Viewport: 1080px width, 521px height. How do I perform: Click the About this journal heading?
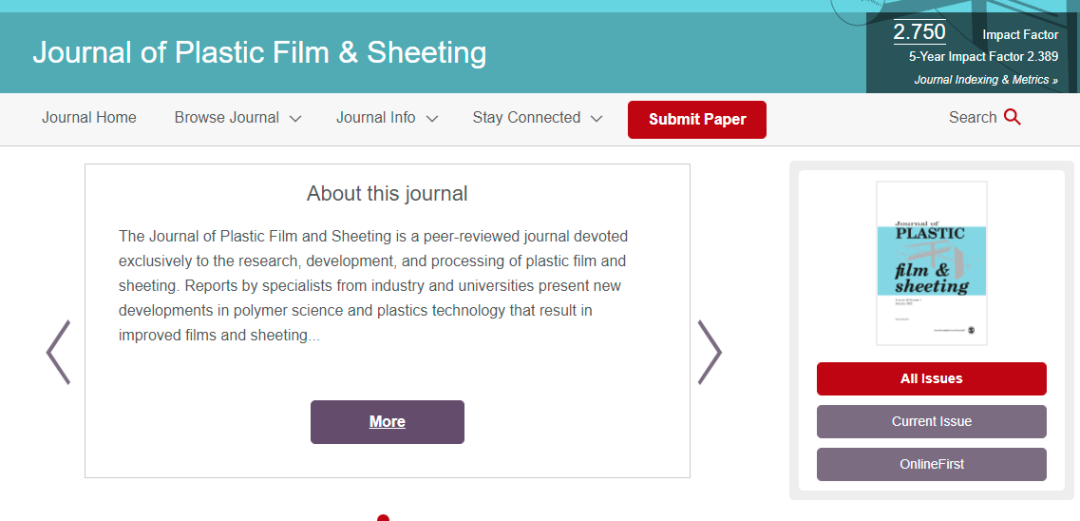(x=387, y=194)
